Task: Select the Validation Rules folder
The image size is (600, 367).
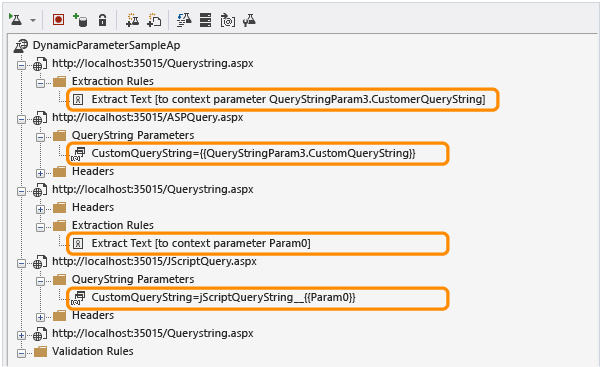Action: click(x=93, y=351)
